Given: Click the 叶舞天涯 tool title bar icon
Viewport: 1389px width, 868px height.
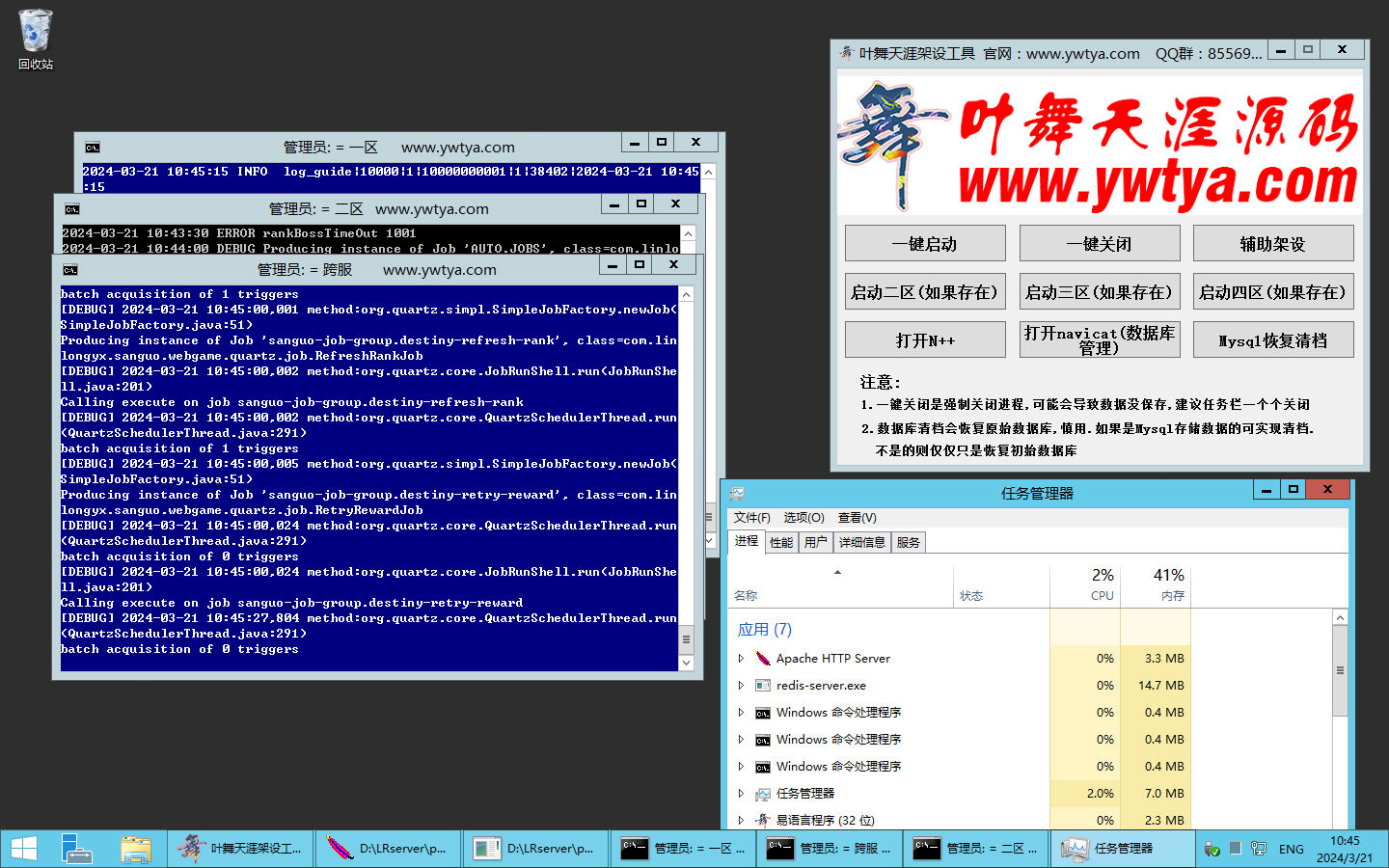Looking at the screenshot, I should 846,53.
